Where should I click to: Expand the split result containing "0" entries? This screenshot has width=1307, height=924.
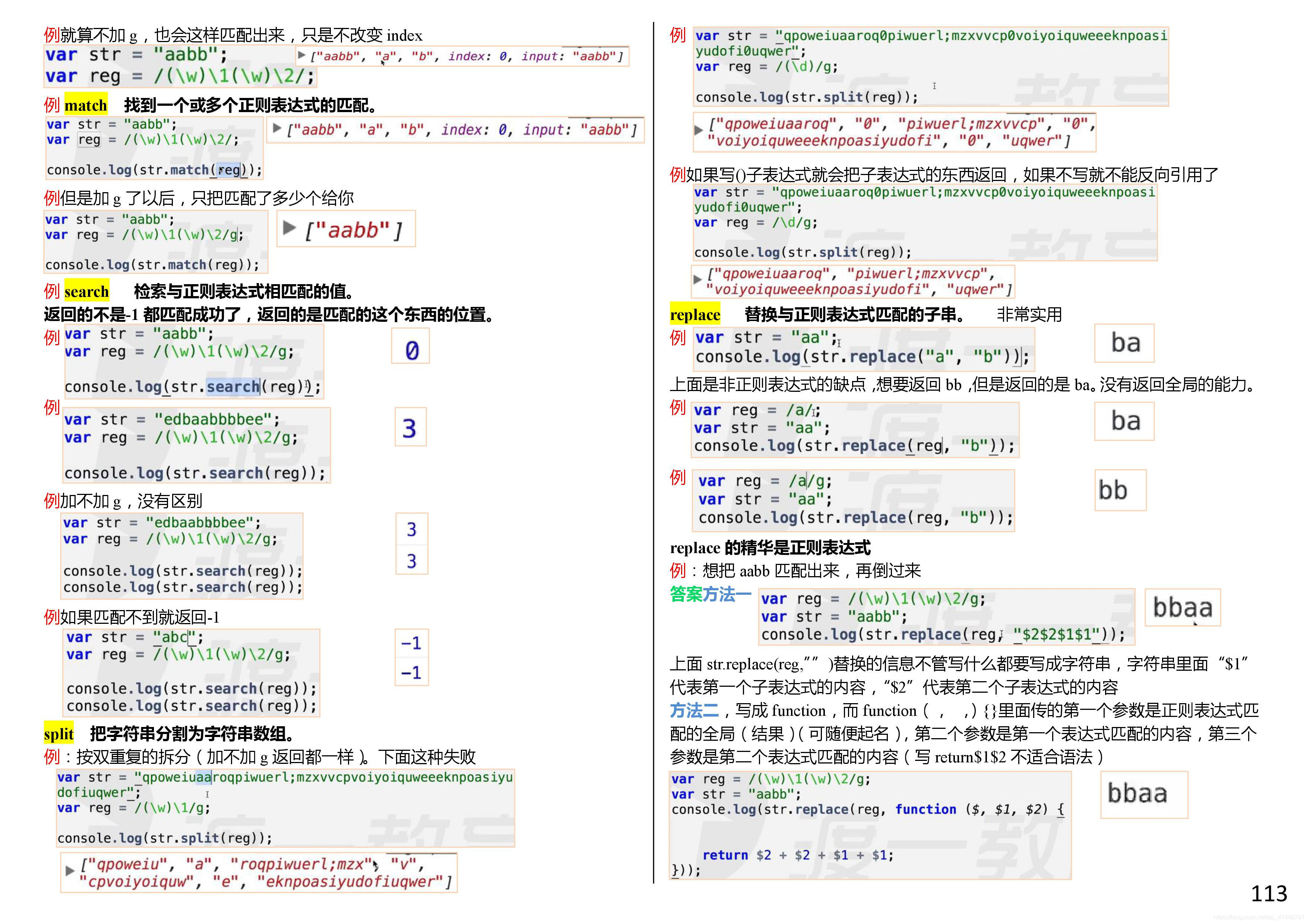coord(699,130)
